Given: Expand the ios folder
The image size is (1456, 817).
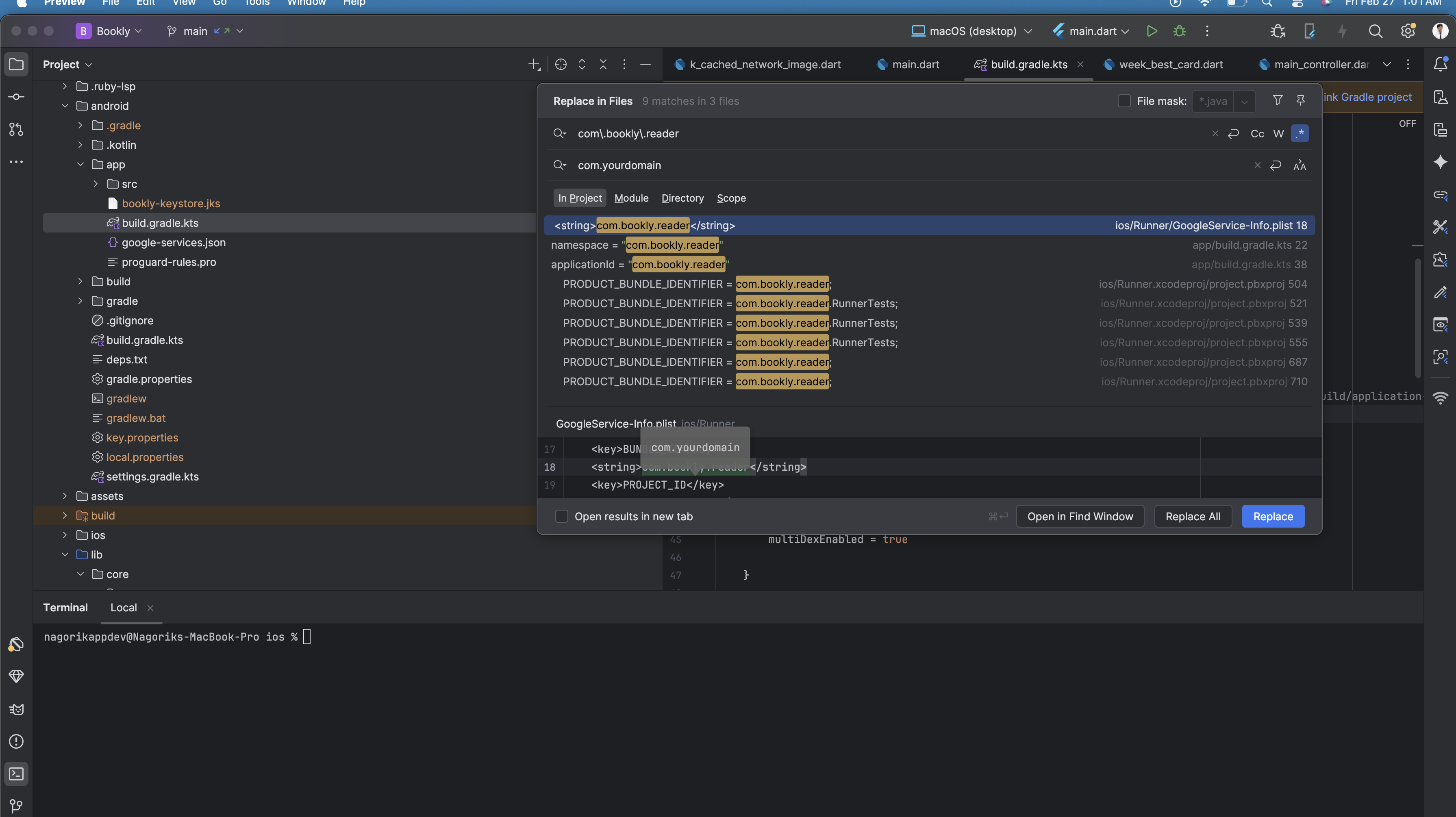Looking at the screenshot, I should click(x=65, y=535).
